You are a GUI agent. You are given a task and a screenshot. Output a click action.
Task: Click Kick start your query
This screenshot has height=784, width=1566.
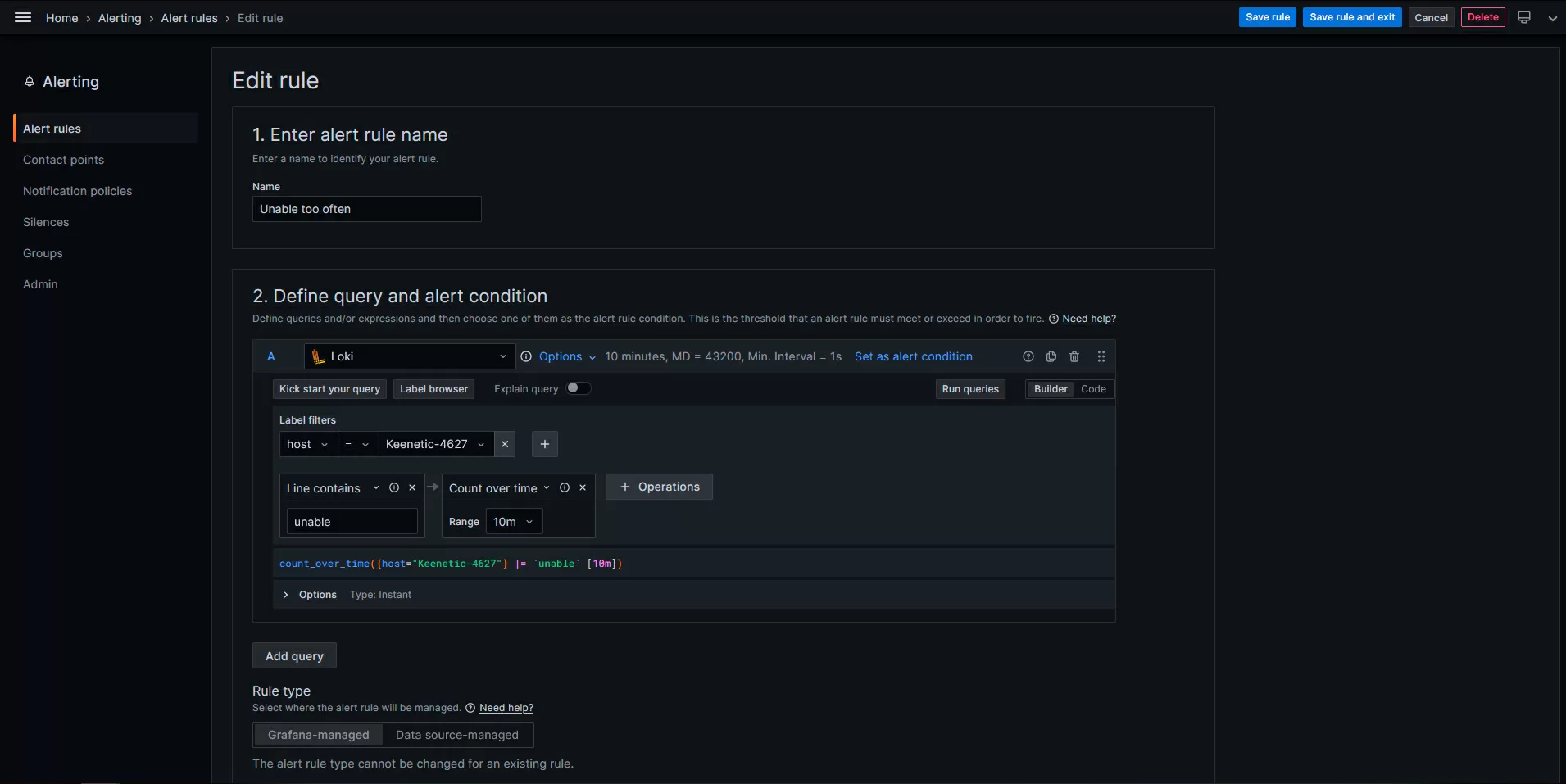[x=329, y=389]
